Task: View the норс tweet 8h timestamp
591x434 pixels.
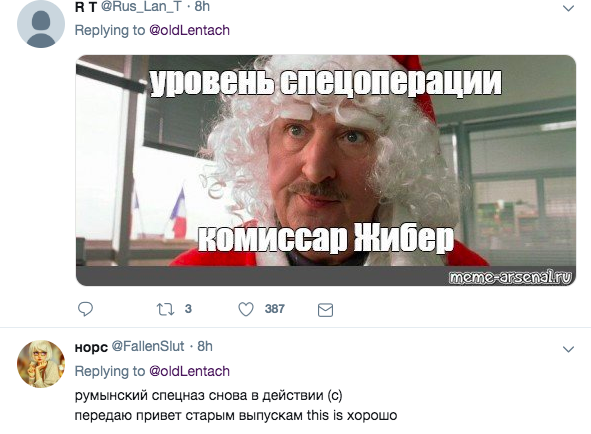Action: [x=205, y=346]
